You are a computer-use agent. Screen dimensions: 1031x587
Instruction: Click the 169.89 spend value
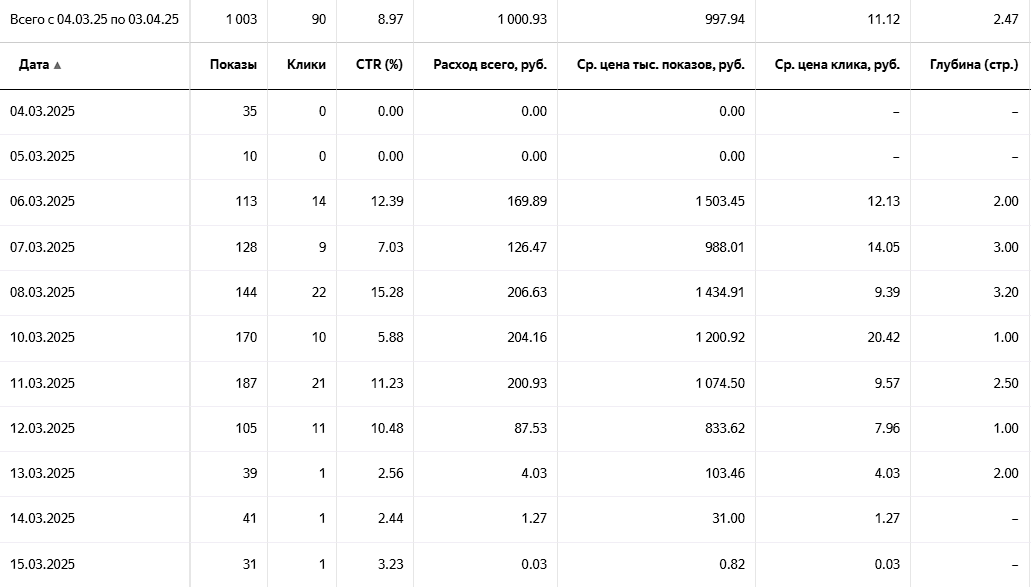[527, 201]
